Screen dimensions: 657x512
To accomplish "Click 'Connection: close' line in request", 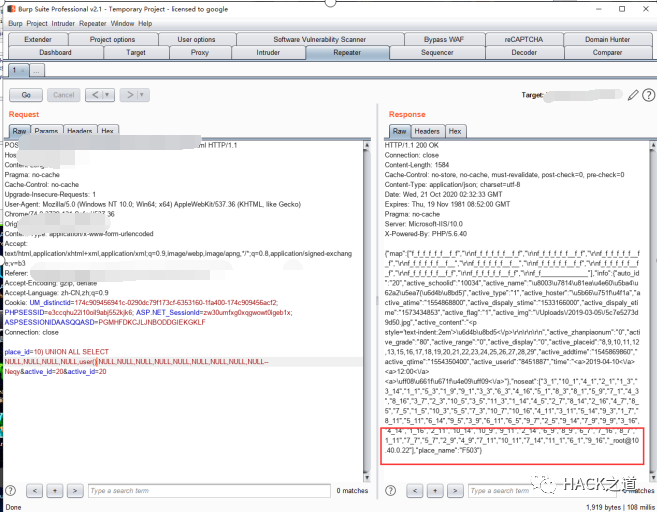I will click(31, 332).
